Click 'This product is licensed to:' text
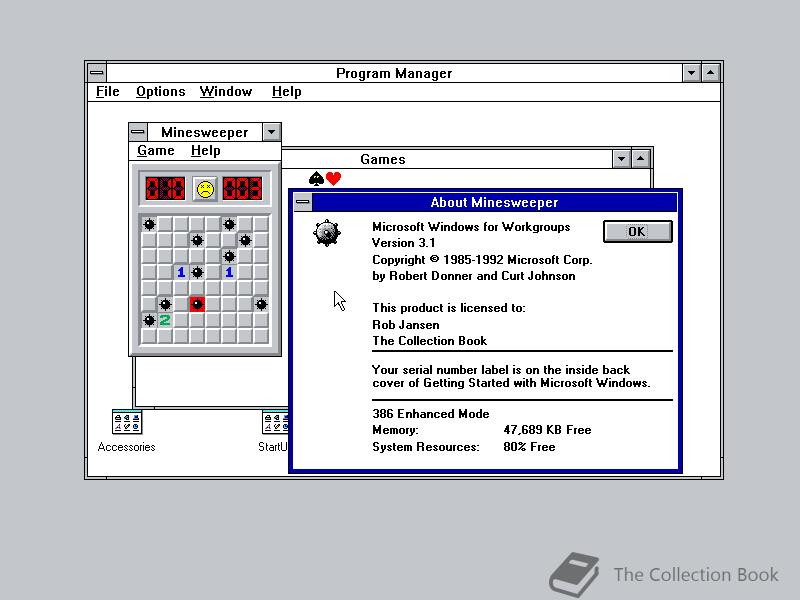Viewport: 800px width, 600px height. tap(448, 308)
